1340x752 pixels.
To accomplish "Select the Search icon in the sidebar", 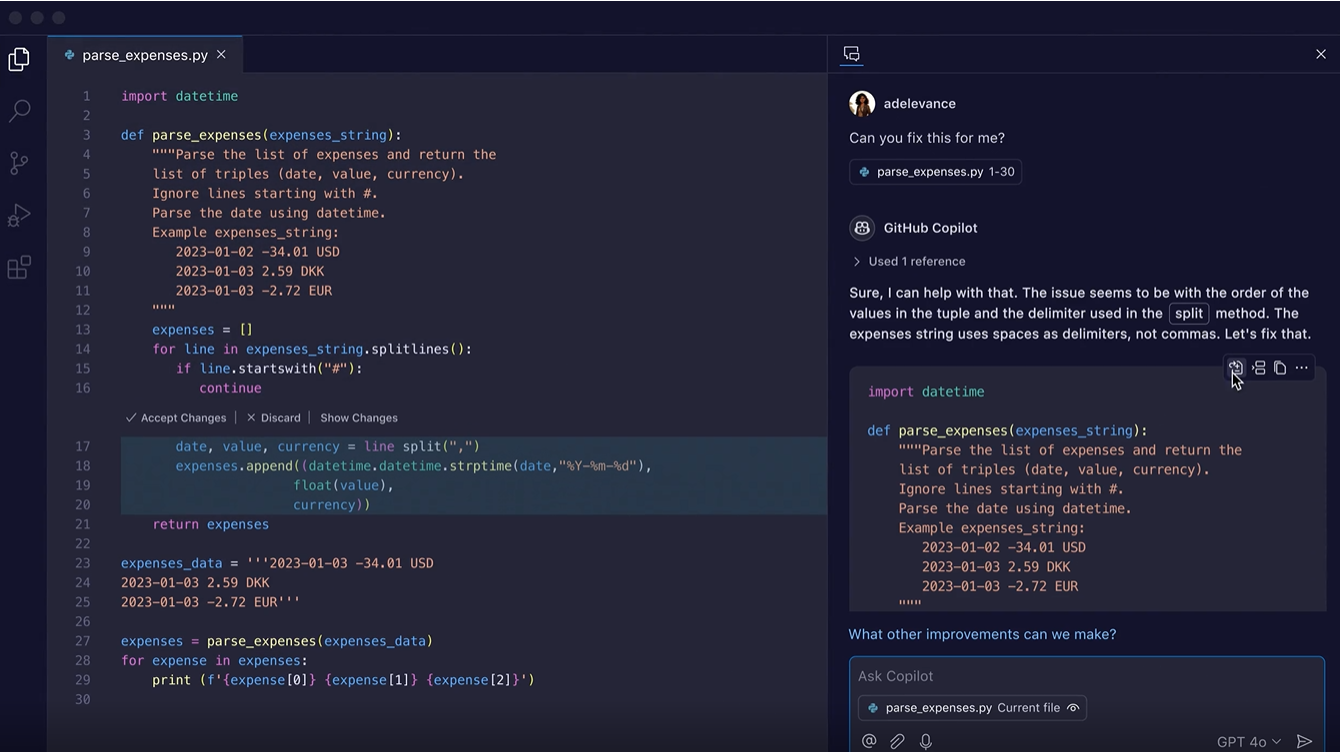I will coord(19,111).
